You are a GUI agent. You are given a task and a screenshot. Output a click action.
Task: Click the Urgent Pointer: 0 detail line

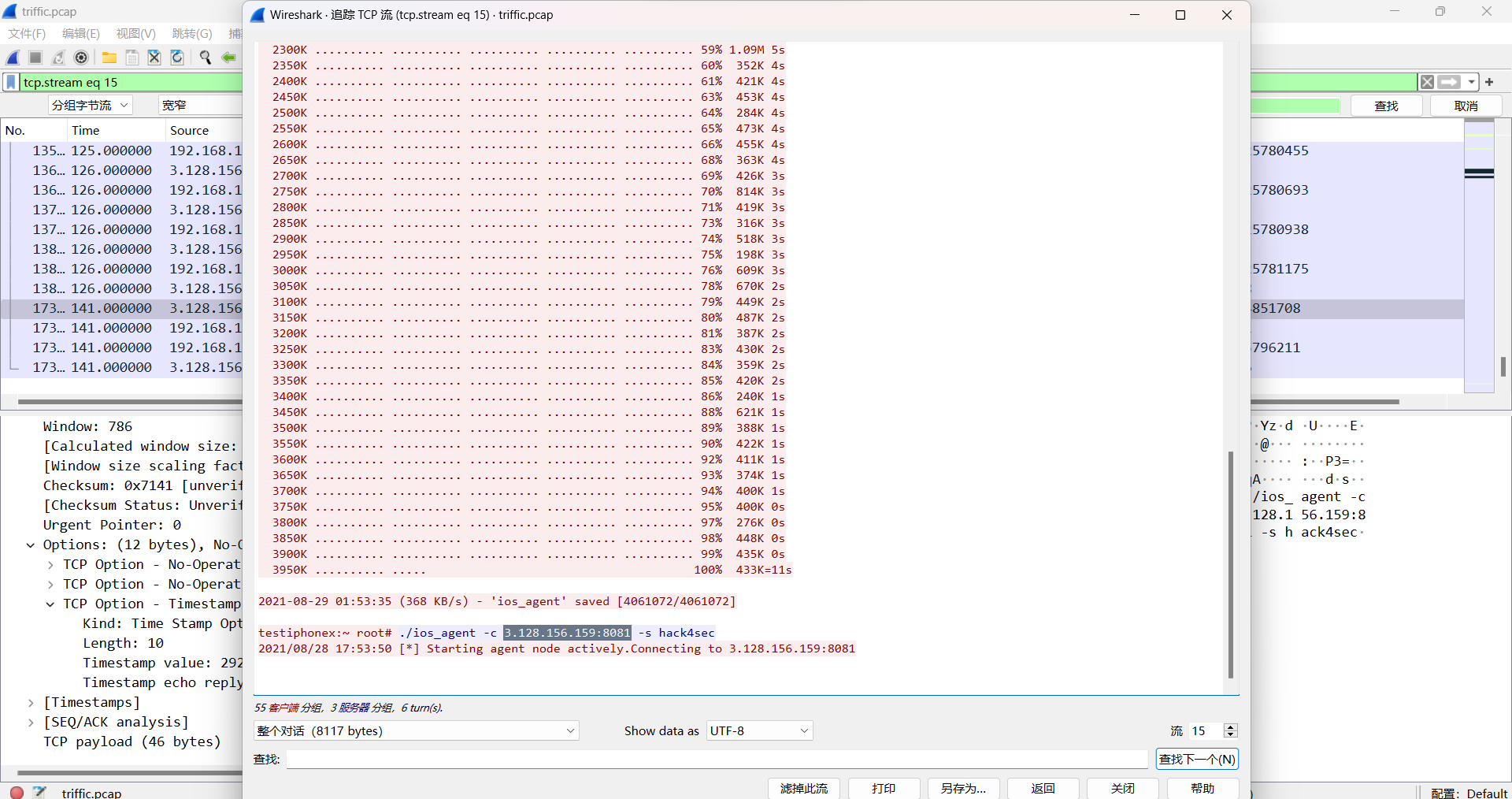[112, 526]
